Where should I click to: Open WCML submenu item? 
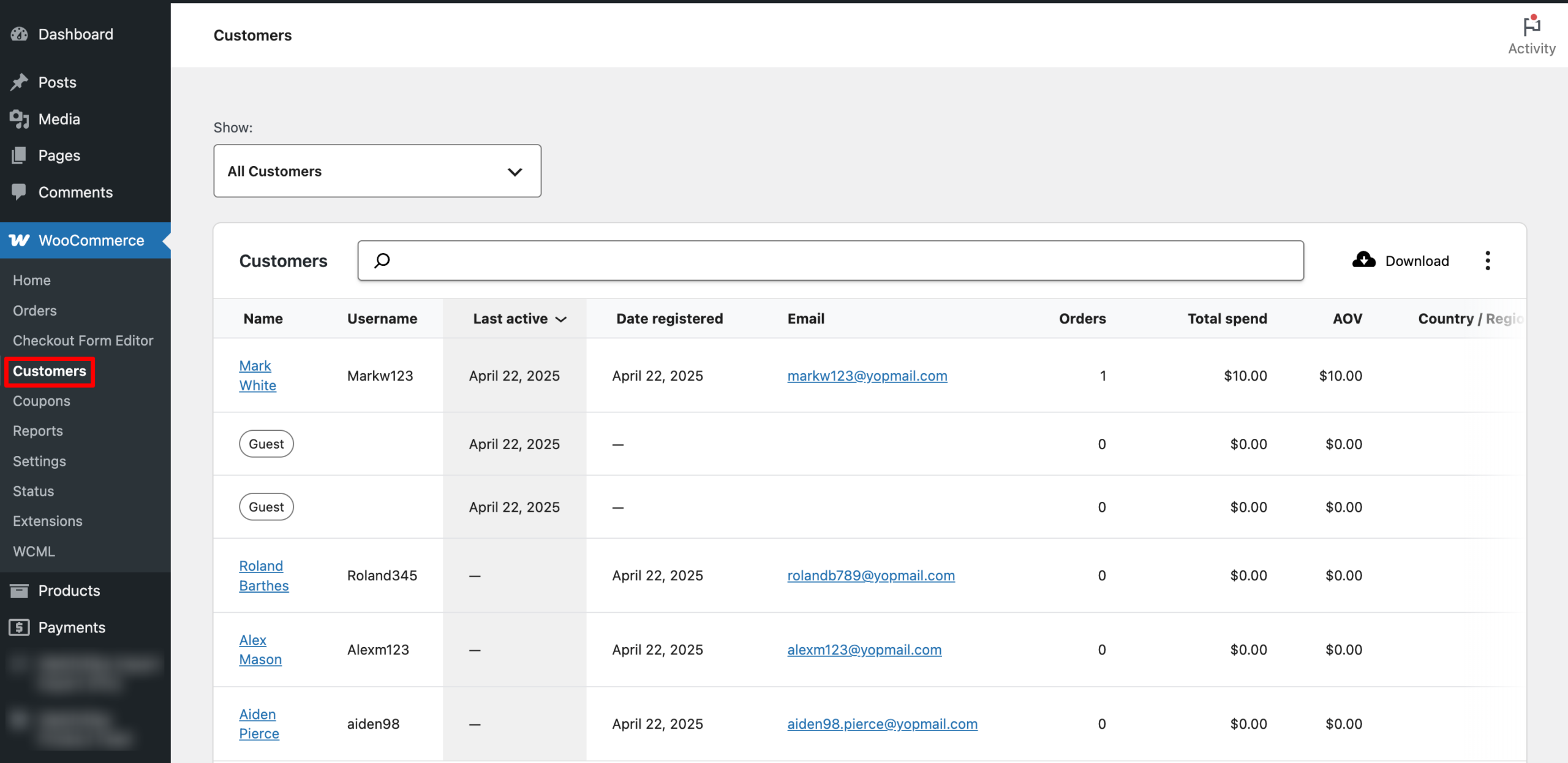click(x=34, y=551)
